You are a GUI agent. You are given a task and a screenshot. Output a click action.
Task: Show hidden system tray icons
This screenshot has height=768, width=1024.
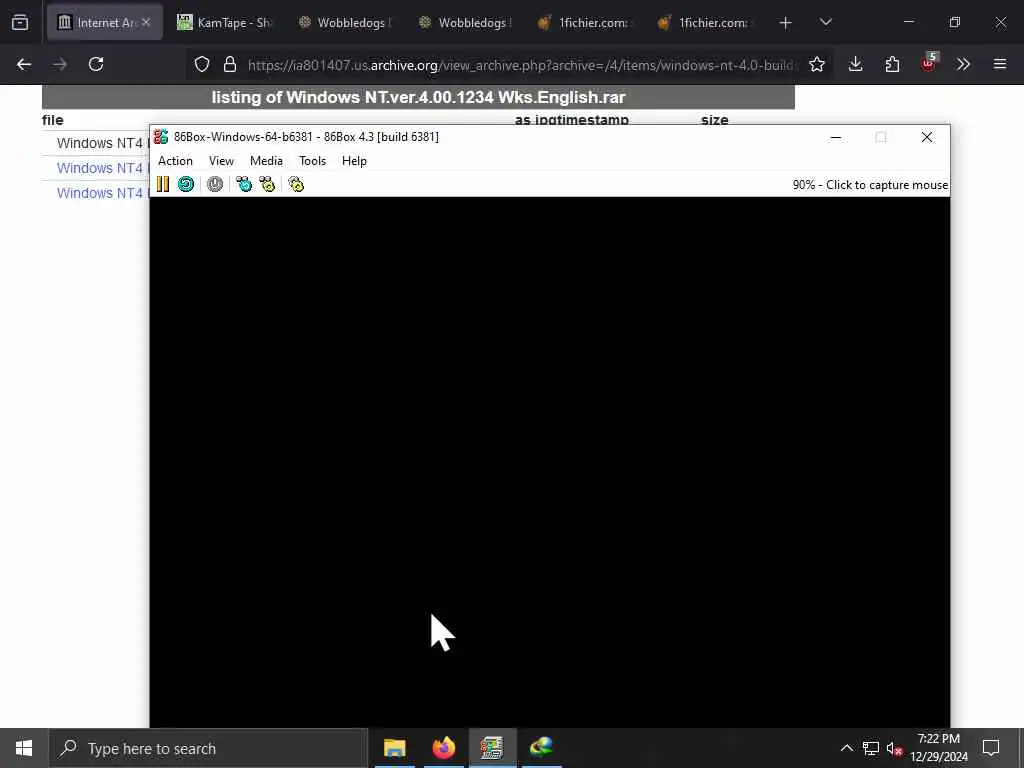pos(846,748)
